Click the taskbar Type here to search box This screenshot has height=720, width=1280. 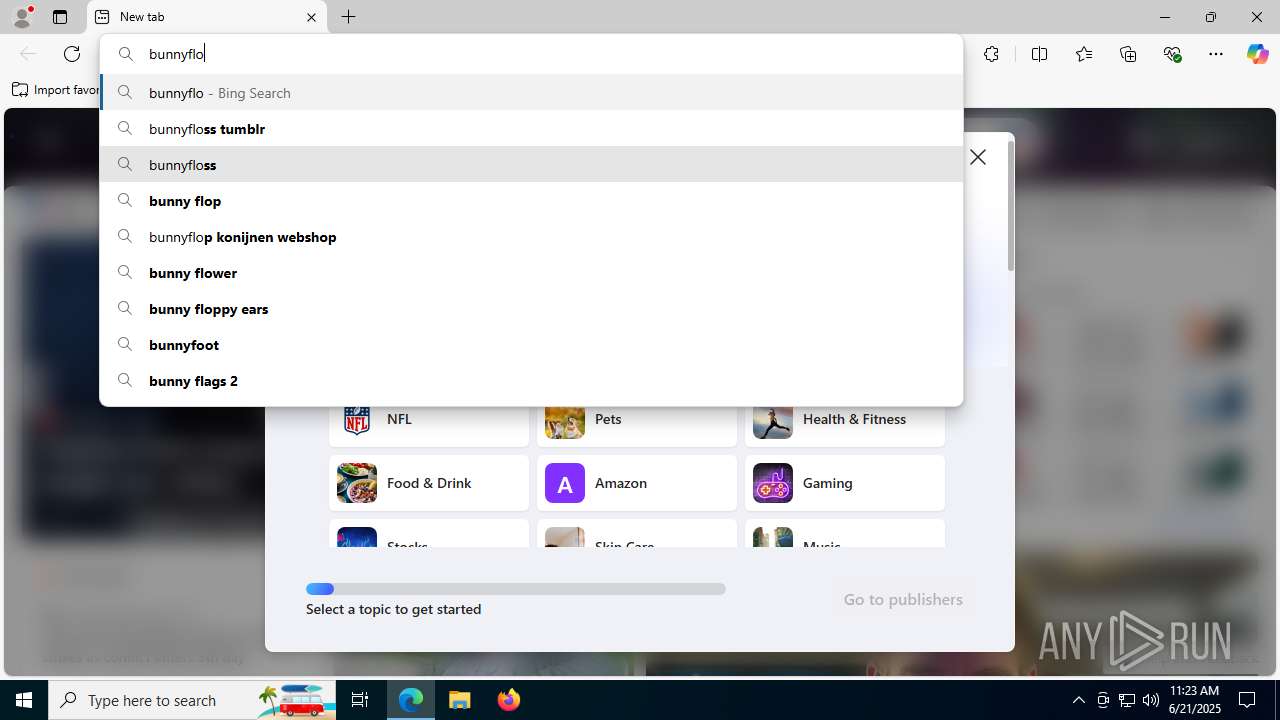point(192,700)
